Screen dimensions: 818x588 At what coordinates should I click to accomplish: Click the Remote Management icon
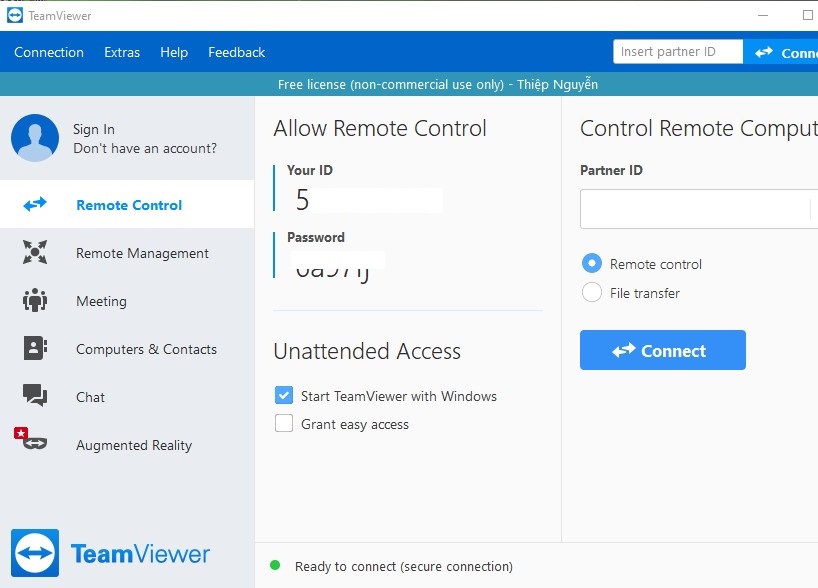(x=35, y=253)
